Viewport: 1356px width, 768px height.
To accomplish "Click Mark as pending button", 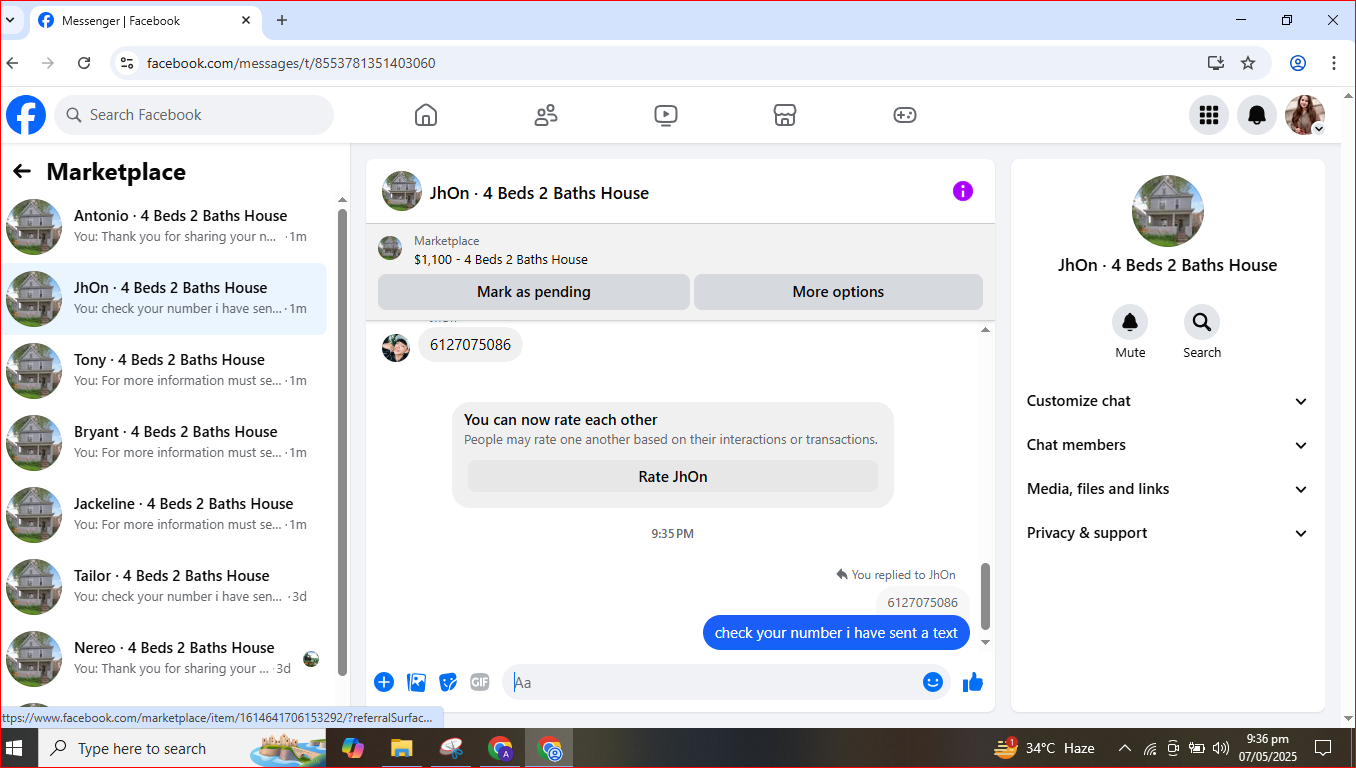I will point(534,292).
